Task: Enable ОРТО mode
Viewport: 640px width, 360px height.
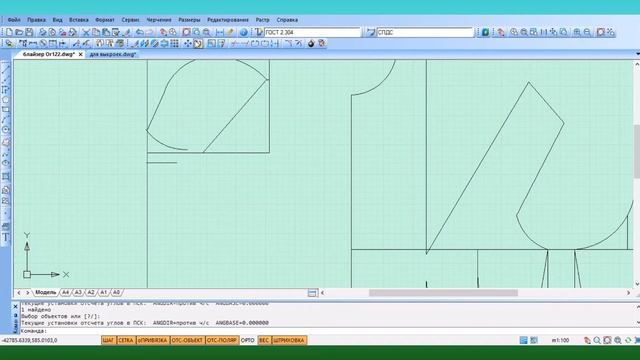Action: [248, 340]
